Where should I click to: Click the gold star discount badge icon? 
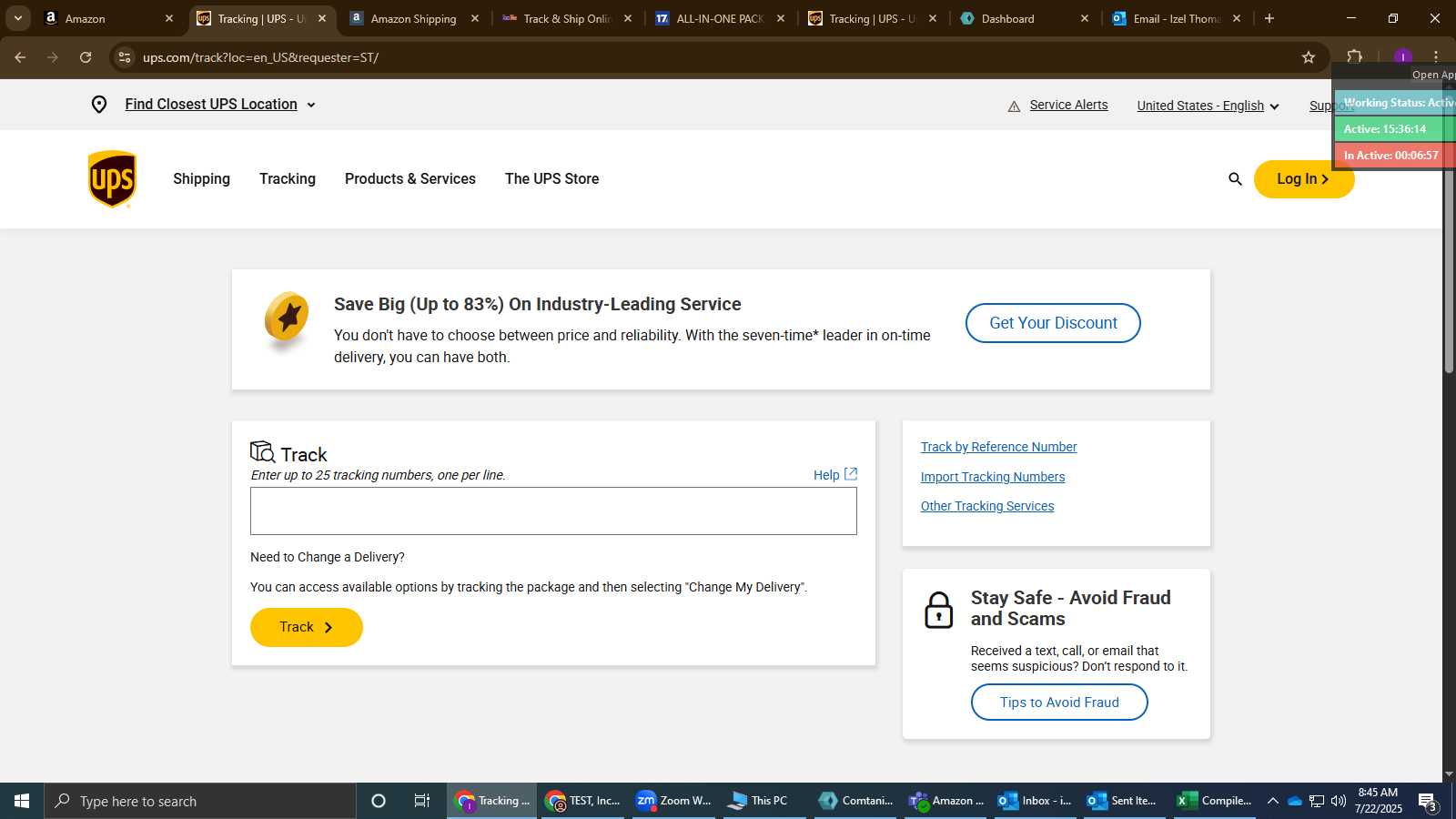point(287,321)
